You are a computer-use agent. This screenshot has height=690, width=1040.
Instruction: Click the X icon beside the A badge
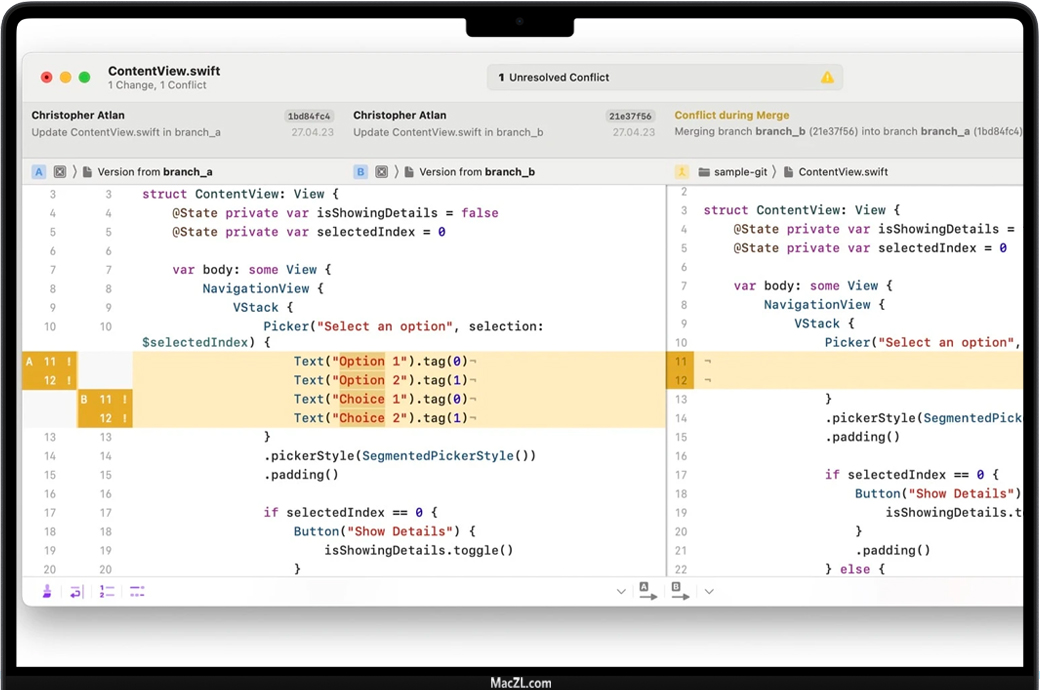(x=60, y=172)
